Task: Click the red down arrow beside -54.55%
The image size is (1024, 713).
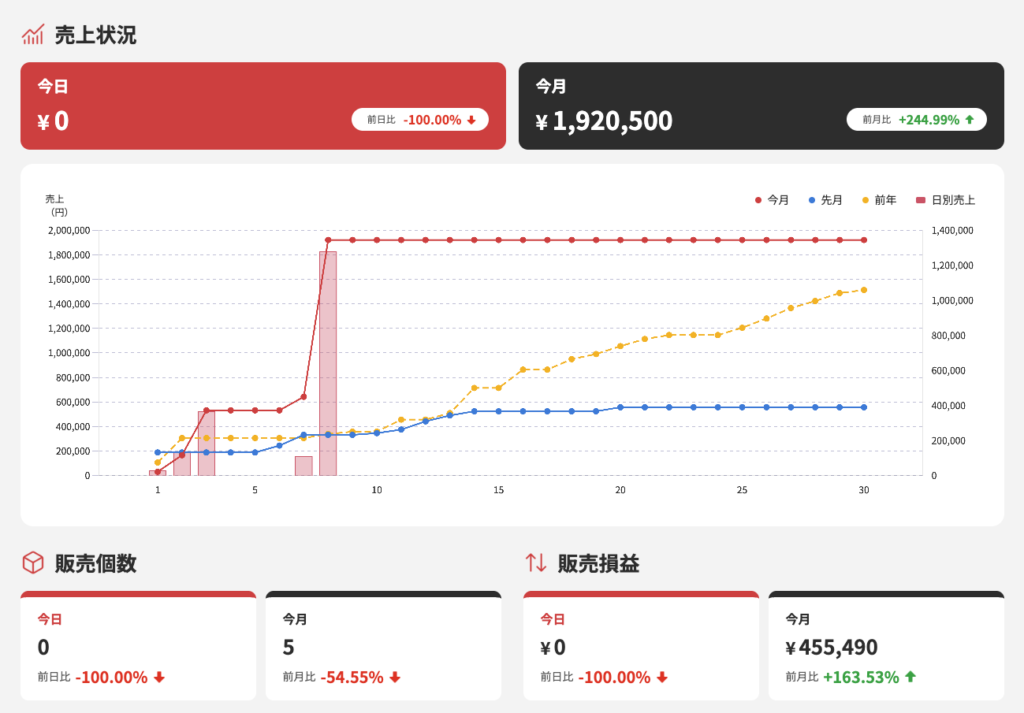Action: coord(394,677)
